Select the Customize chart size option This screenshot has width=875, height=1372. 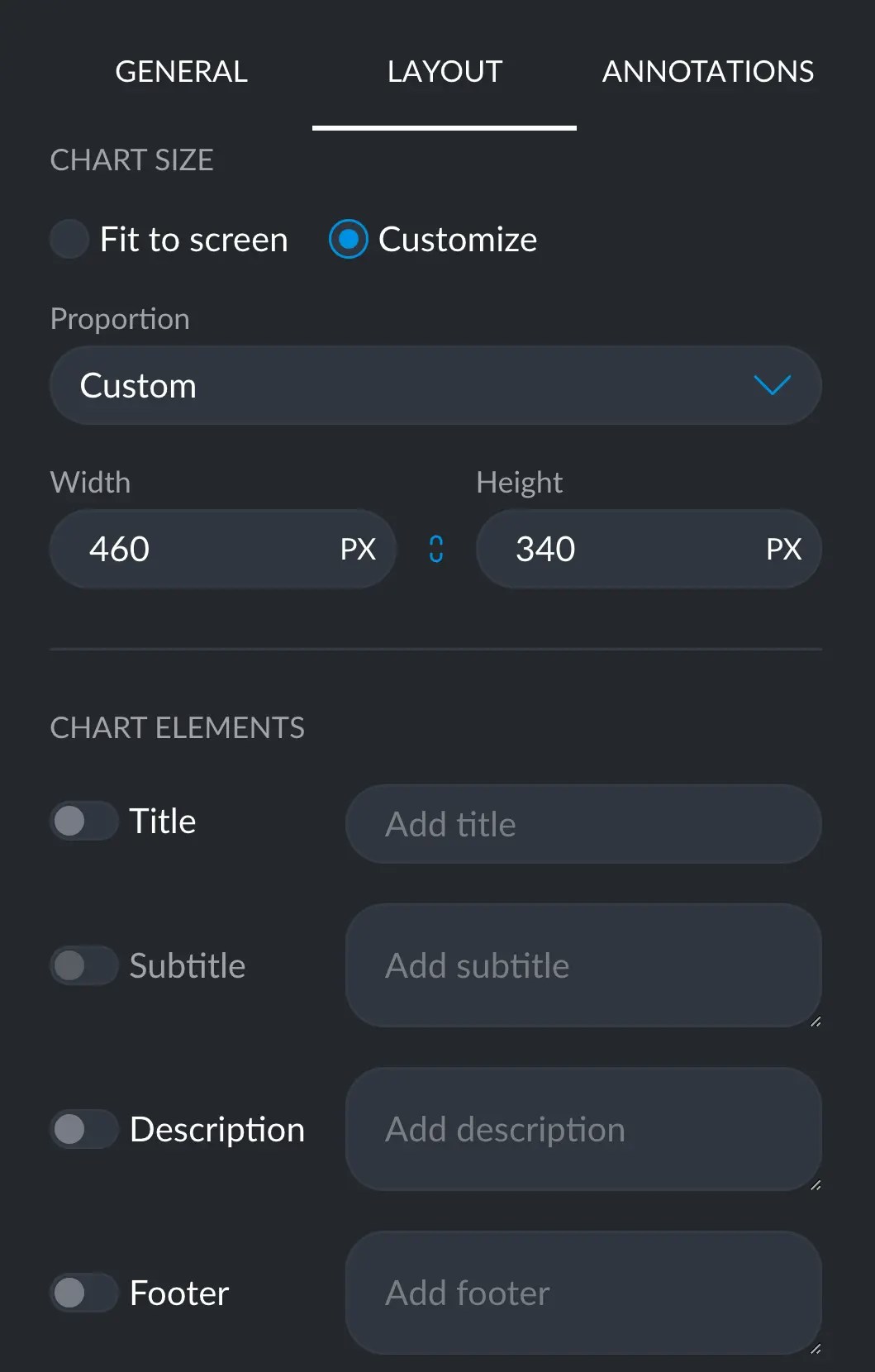coord(349,239)
